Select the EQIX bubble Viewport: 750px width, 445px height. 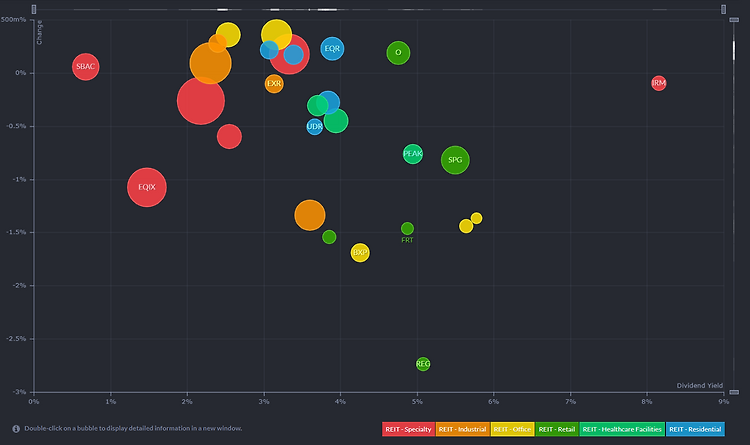point(147,187)
